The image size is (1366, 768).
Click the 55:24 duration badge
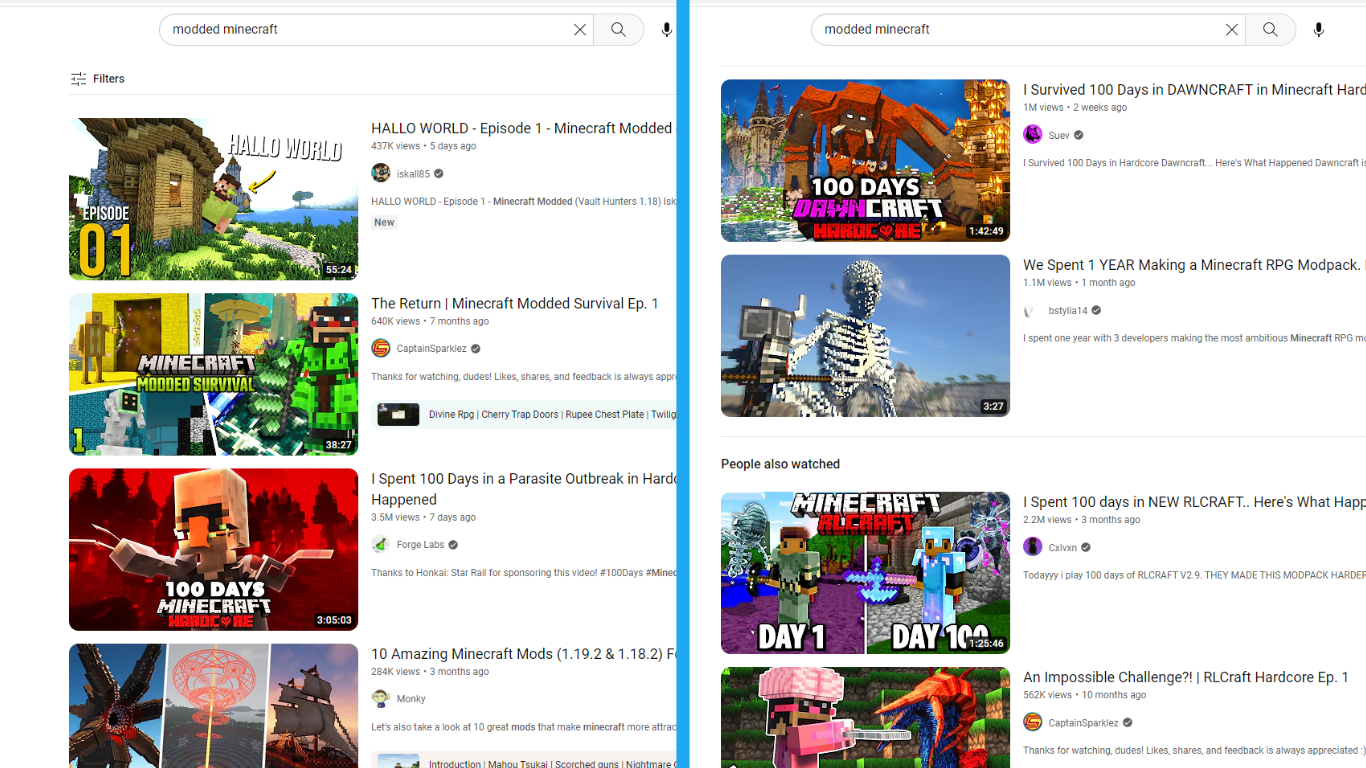338,270
